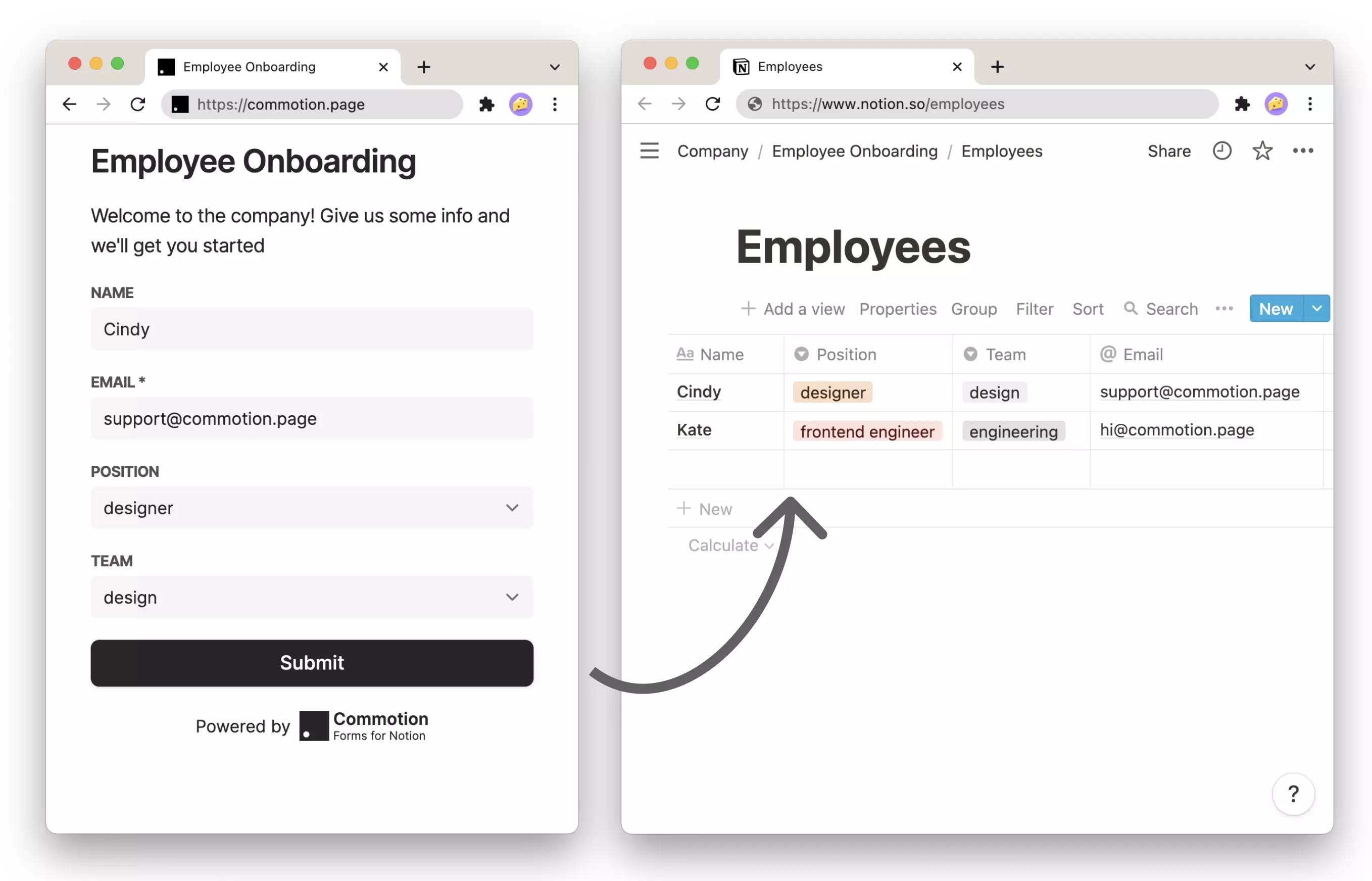This screenshot has width=1372, height=881.
Task: Expand the Position dropdown on the form
Action: coord(511,508)
